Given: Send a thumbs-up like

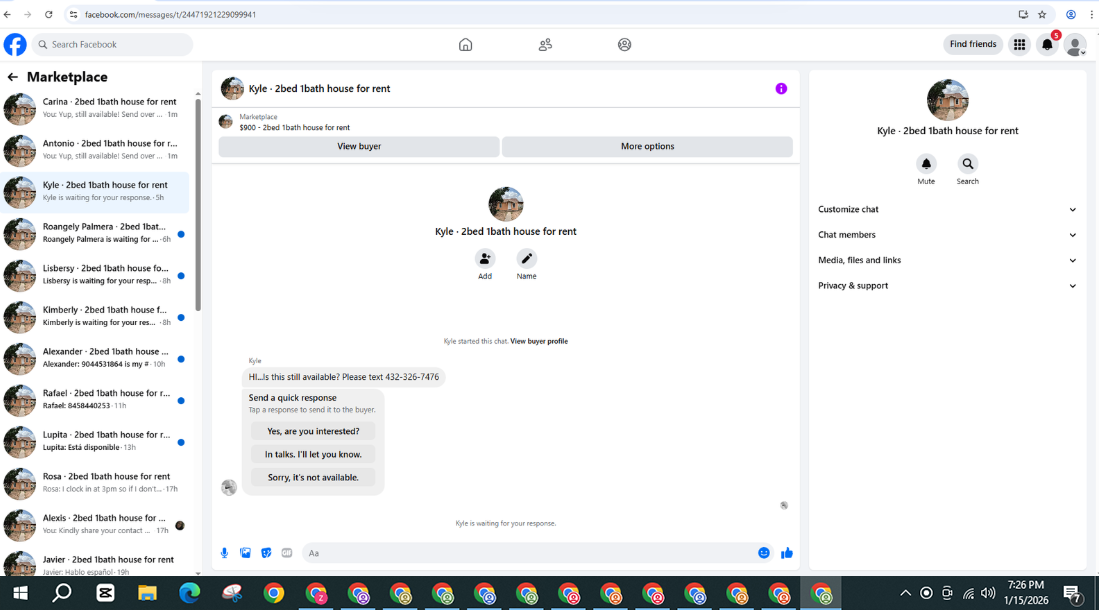Looking at the screenshot, I should (x=786, y=553).
